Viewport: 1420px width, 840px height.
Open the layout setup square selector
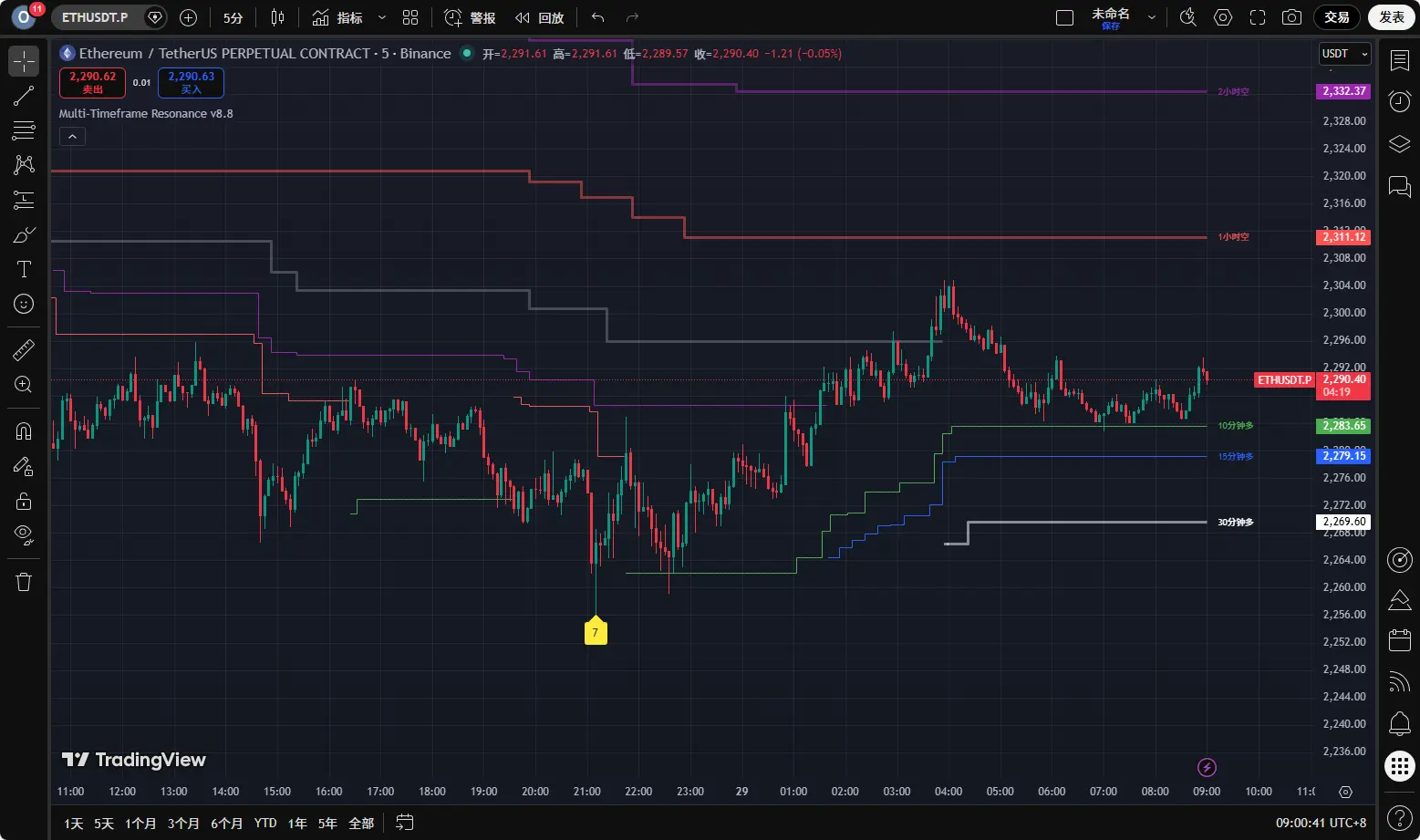coord(1064,17)
